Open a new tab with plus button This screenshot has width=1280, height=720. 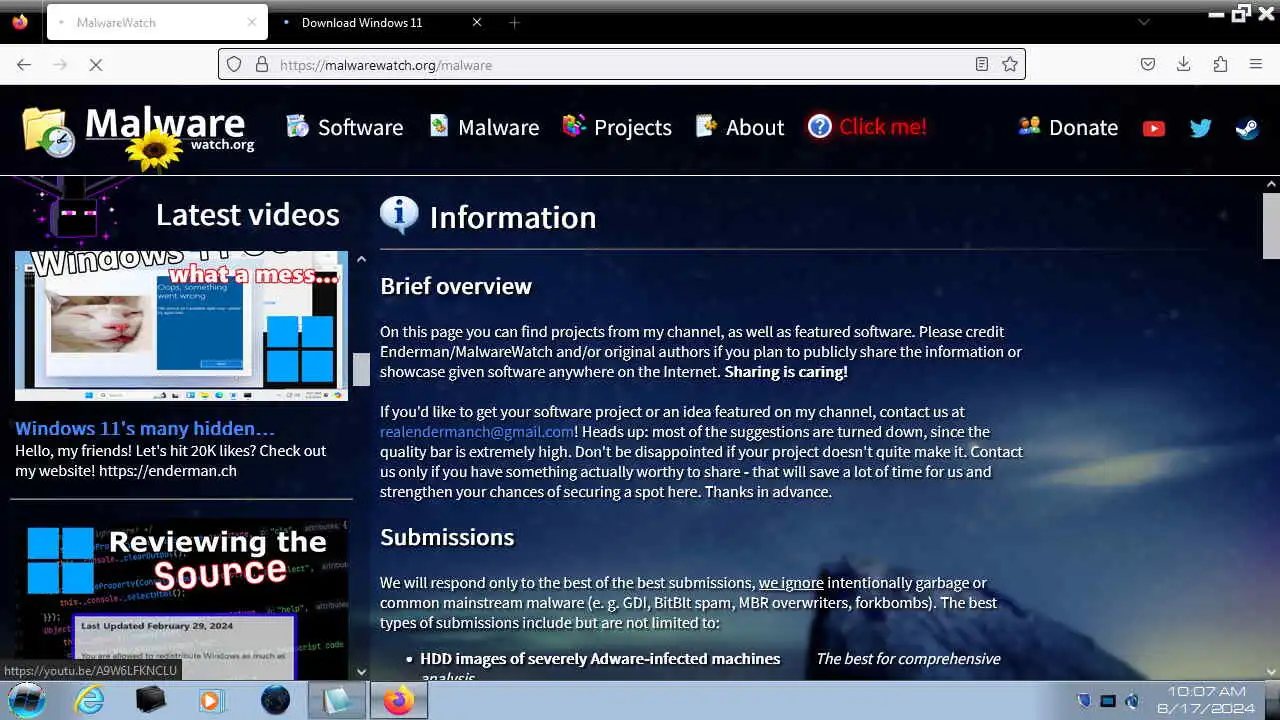click(514, 22)
